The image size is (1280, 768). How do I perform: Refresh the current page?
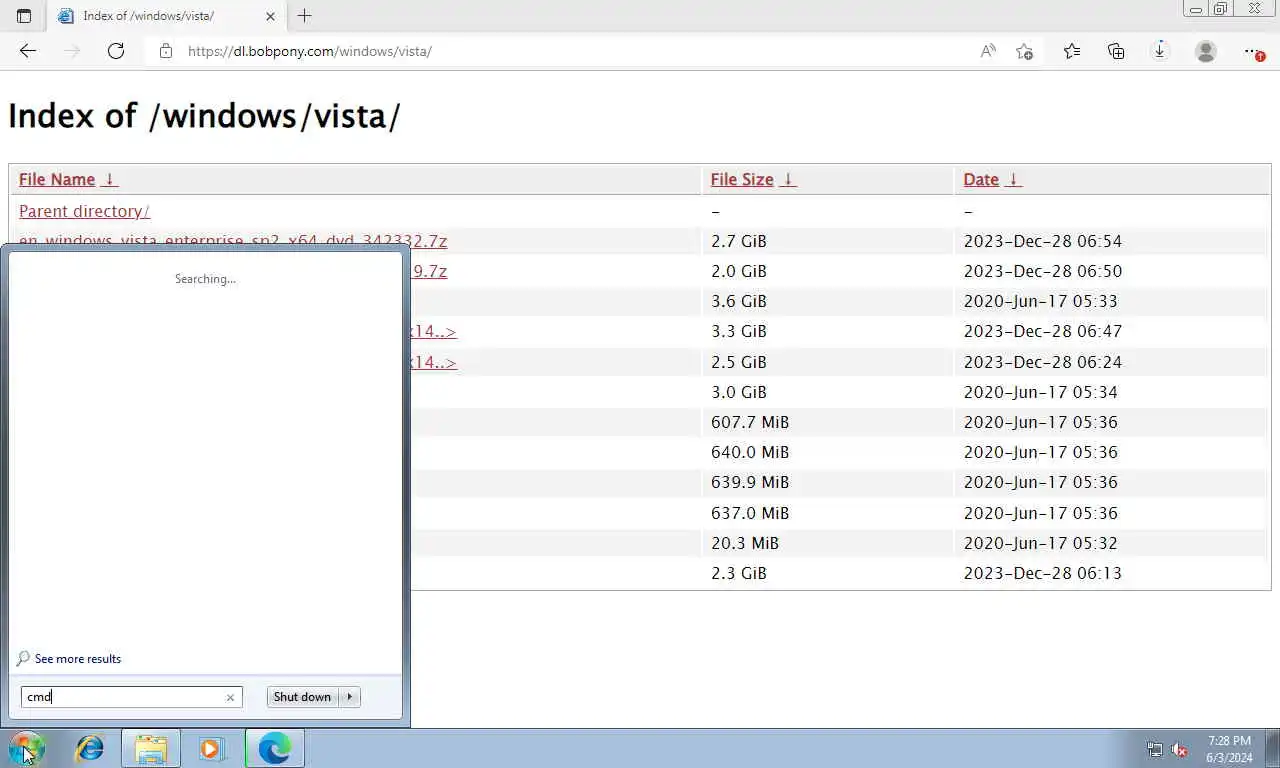[x=116, y=51]
